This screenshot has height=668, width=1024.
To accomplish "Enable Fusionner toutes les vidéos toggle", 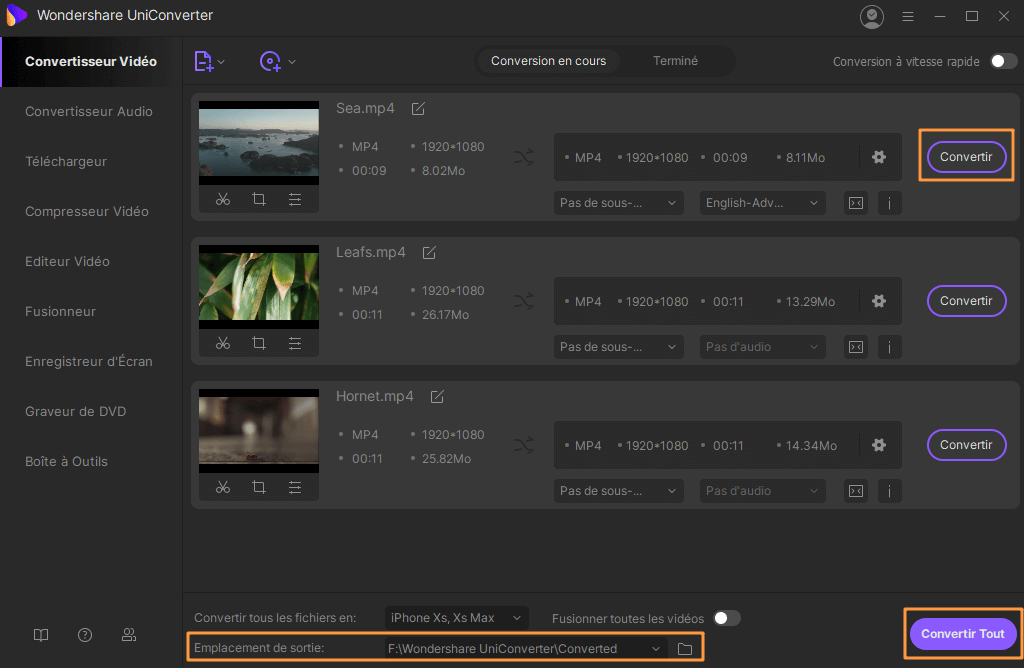I will click(x=727, y=618).
